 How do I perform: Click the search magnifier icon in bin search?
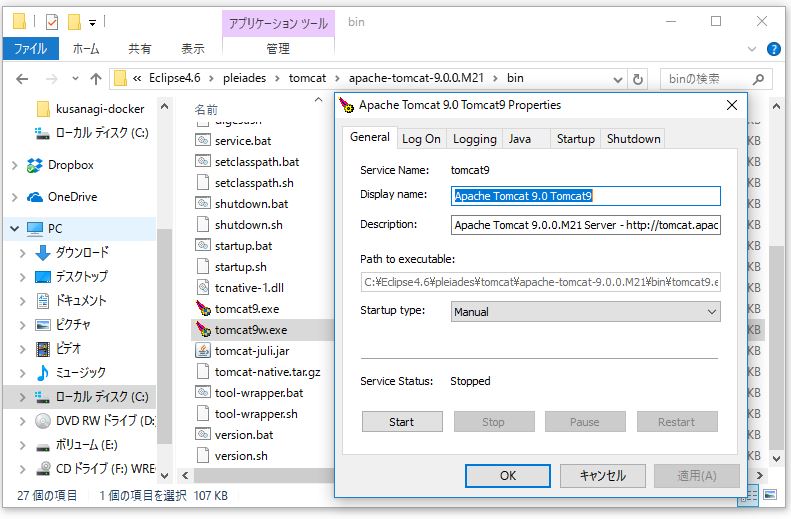coord(758,79)
